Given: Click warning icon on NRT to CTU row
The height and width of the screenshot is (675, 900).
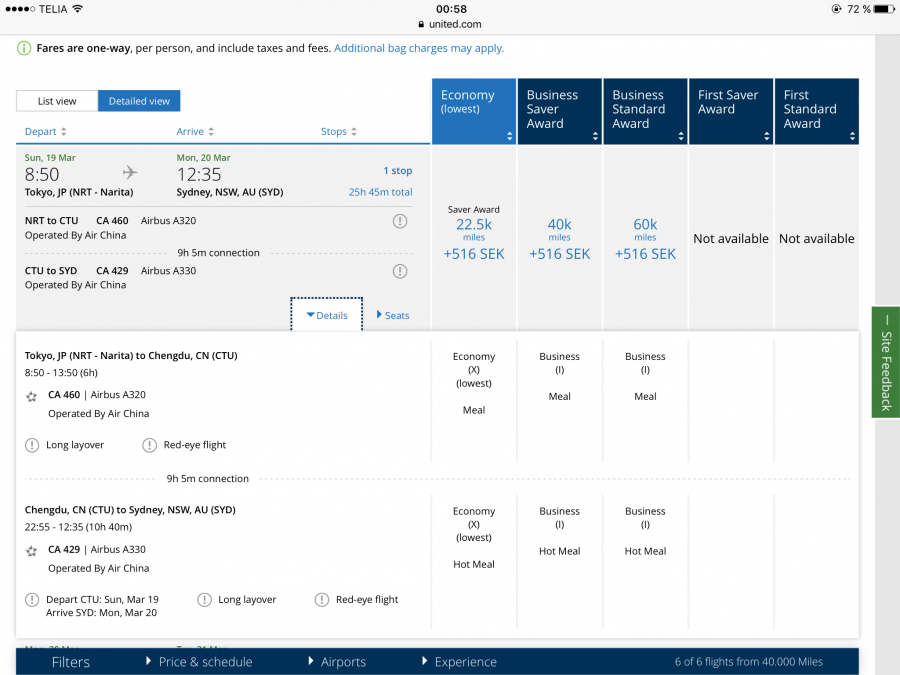Looking at the screenshot, I should pos(400,221).
